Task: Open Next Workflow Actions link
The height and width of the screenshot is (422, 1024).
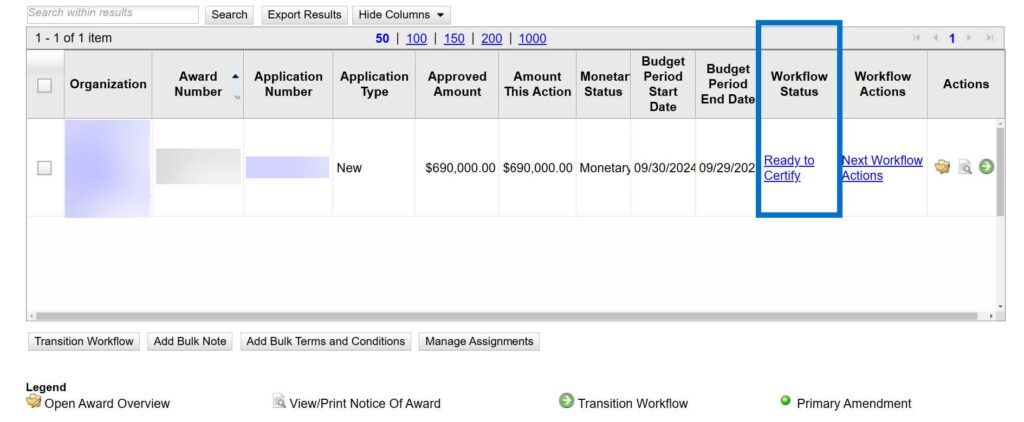Action: pyautogui.click(x=881, y=168)
